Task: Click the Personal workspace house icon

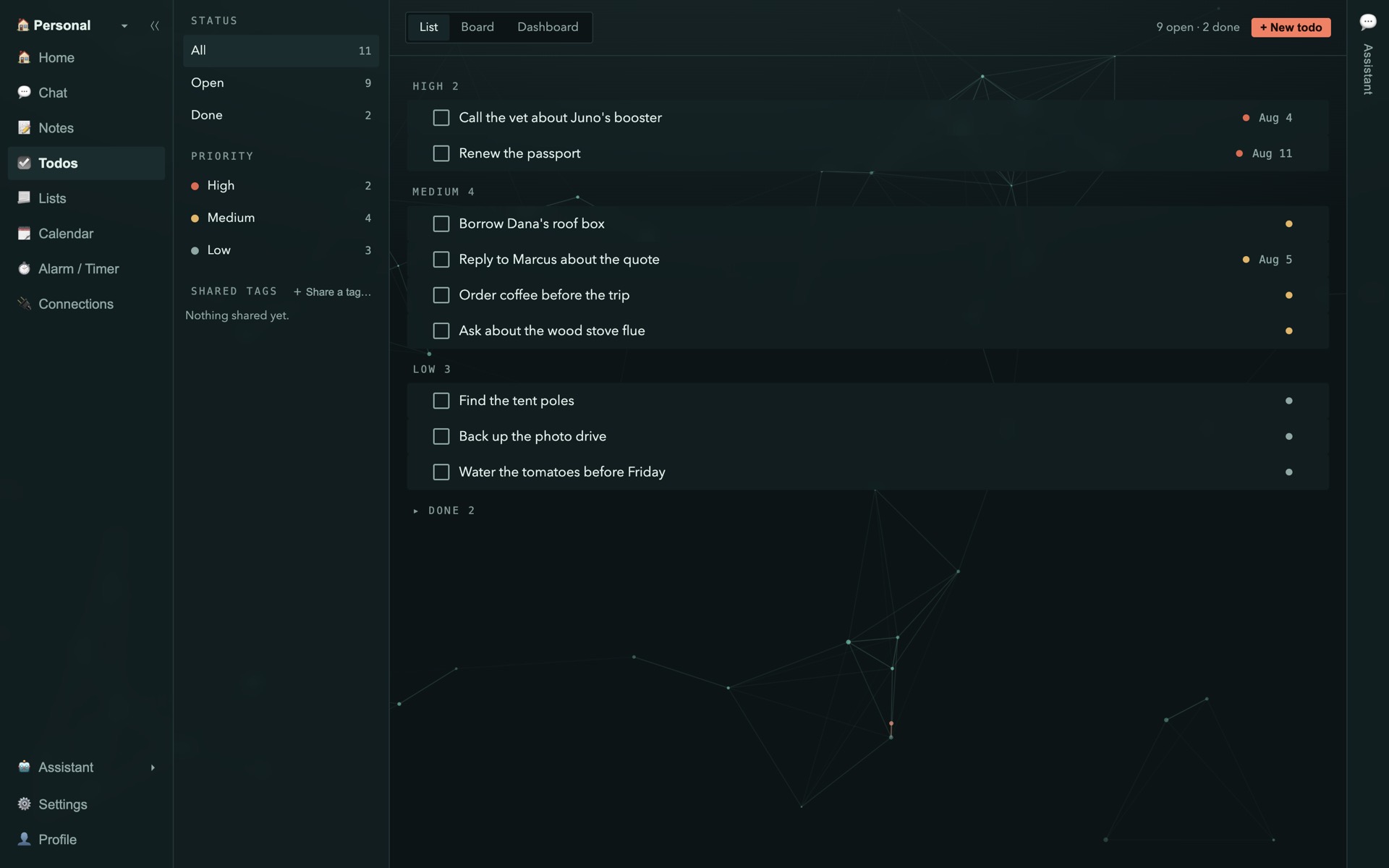Action: (x=23, y=25)
